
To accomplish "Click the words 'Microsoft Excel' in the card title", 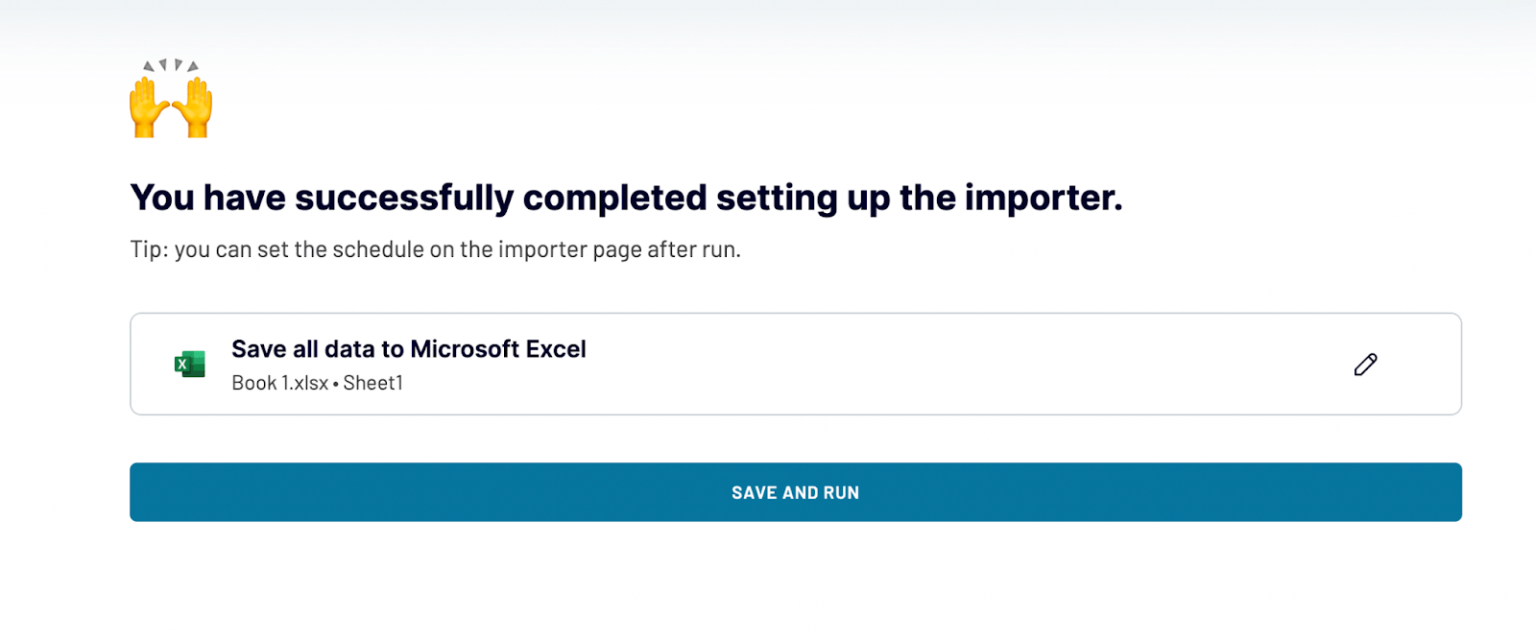I will pyautogui.click(x=498, y=349).
